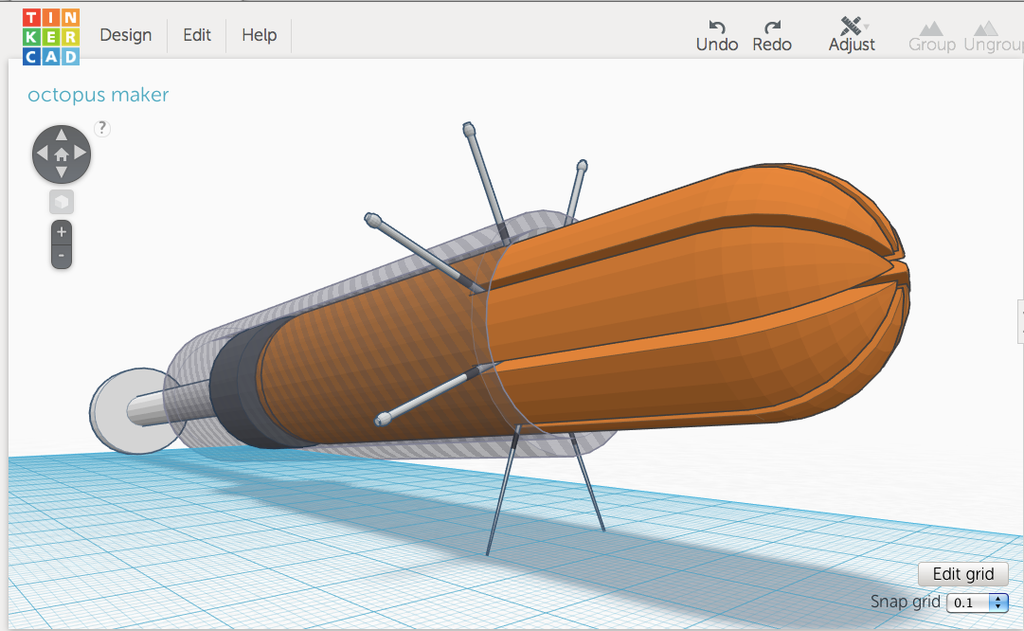
Task: Open the Edit menu
Action: point(197,35)
